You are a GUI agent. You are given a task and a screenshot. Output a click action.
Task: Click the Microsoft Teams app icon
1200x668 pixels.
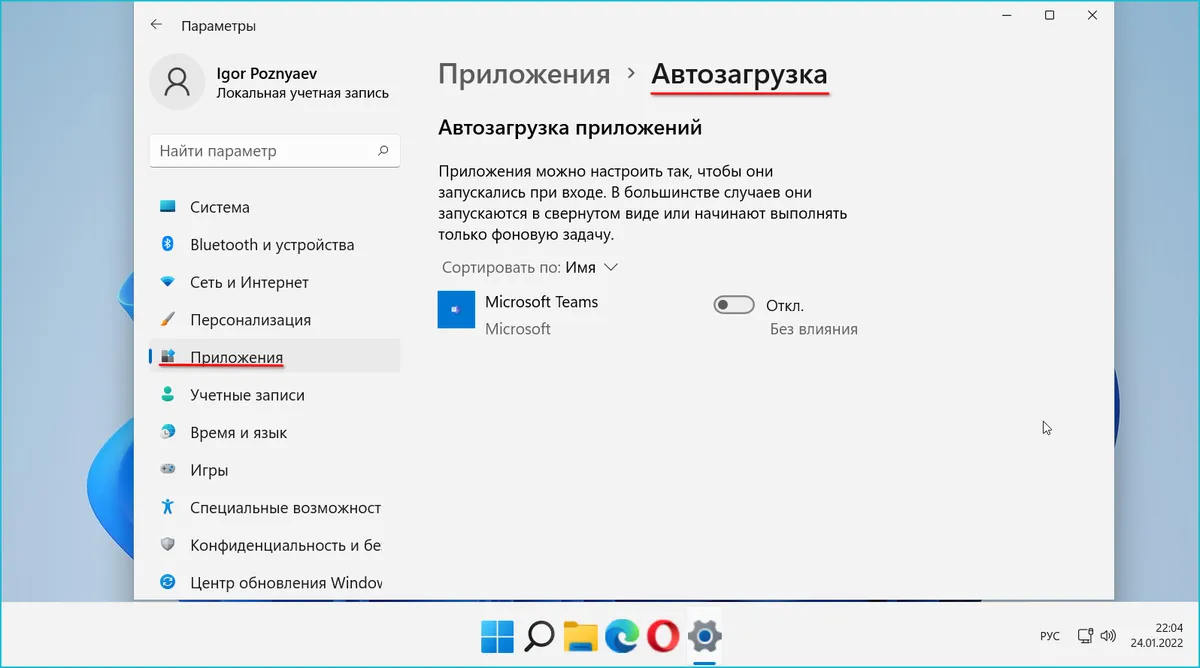pyautogui.click(x=456, y=310)
